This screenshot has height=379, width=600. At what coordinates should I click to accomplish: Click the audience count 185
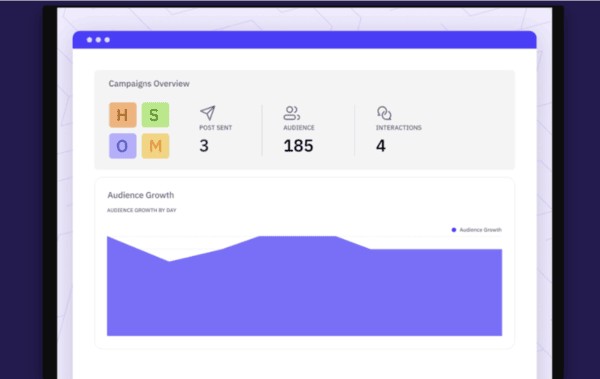coord(298,146)
